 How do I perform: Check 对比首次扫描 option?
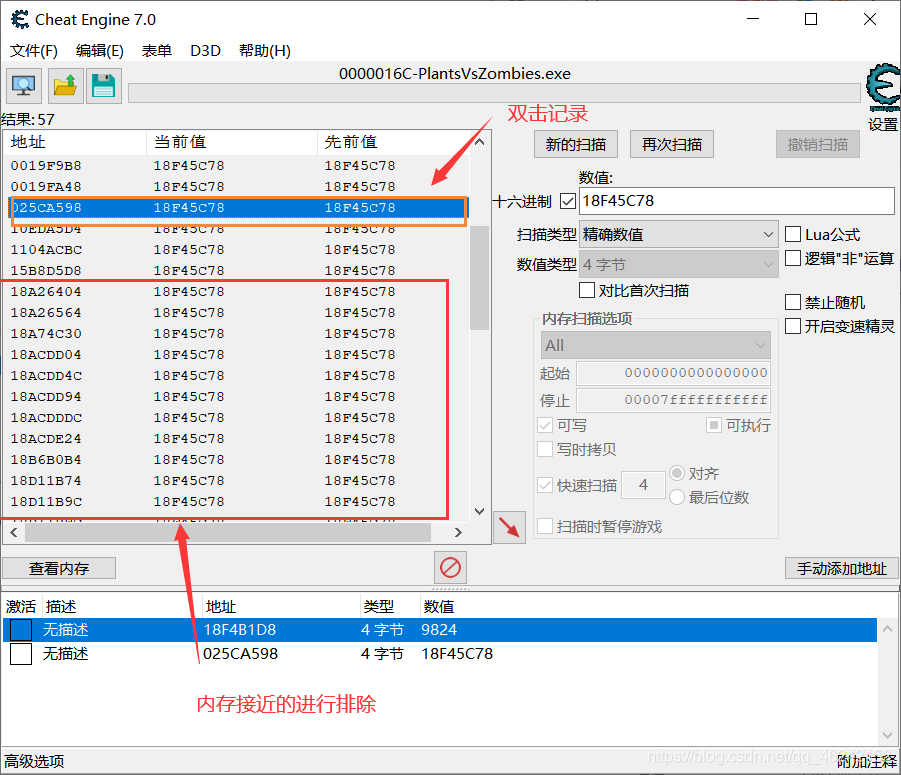point(587,290)
